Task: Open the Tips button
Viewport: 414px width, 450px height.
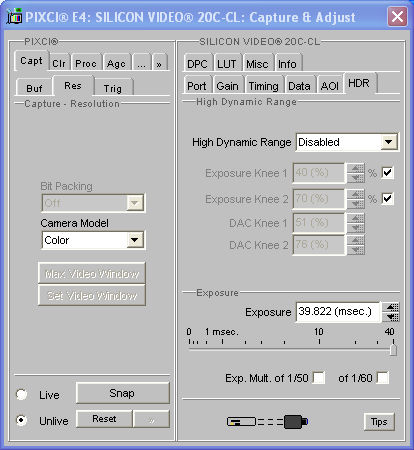Action: [x=379, y=422]
